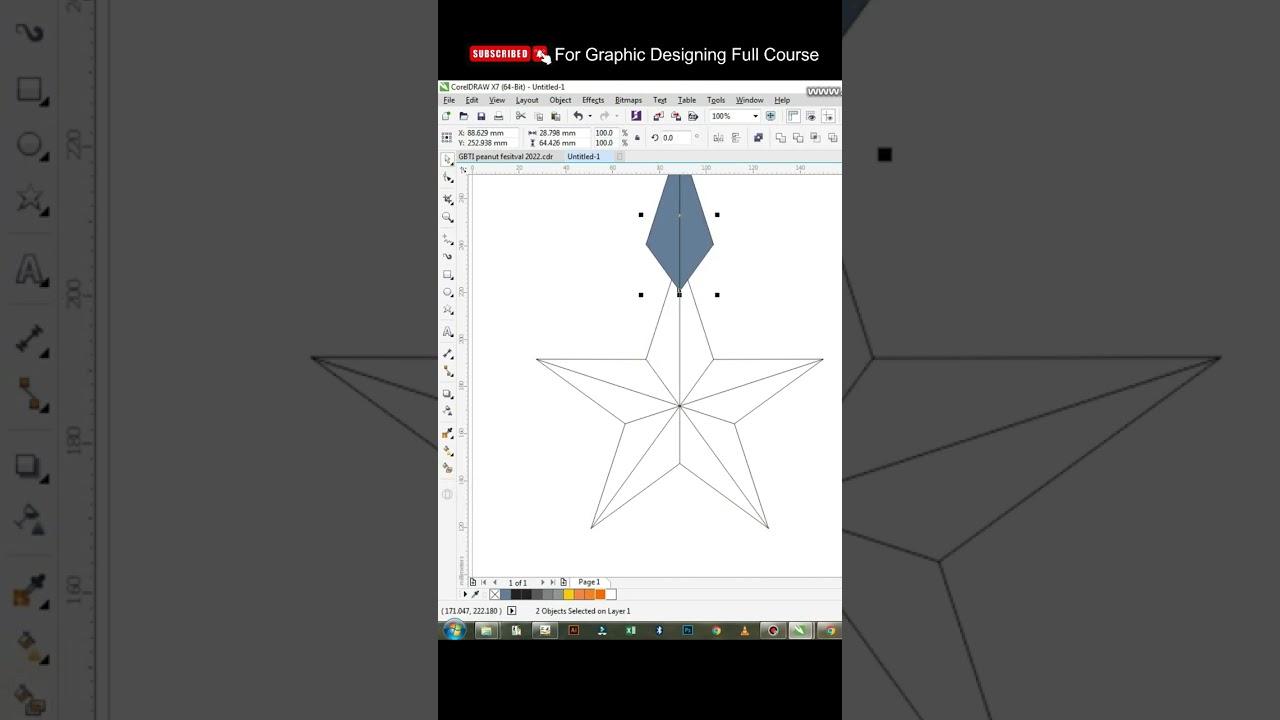
Task: Click the New document icon
Action: click(x=446, y=116)
